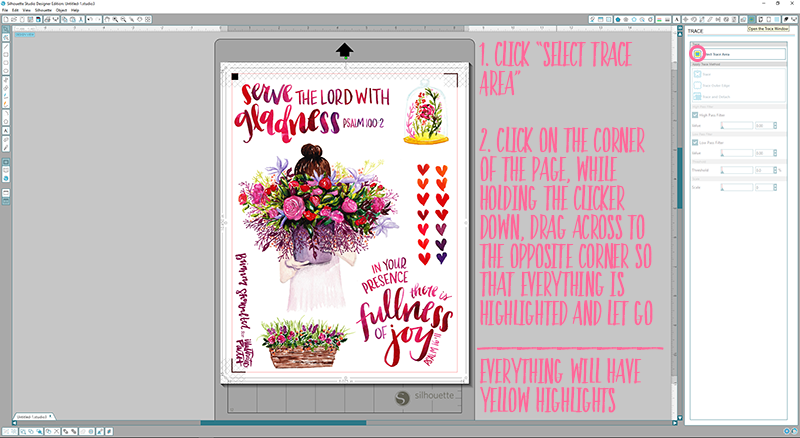Screen dimensions: 800x438
Task: Click the Trace and Detach button
Action: 712,96
